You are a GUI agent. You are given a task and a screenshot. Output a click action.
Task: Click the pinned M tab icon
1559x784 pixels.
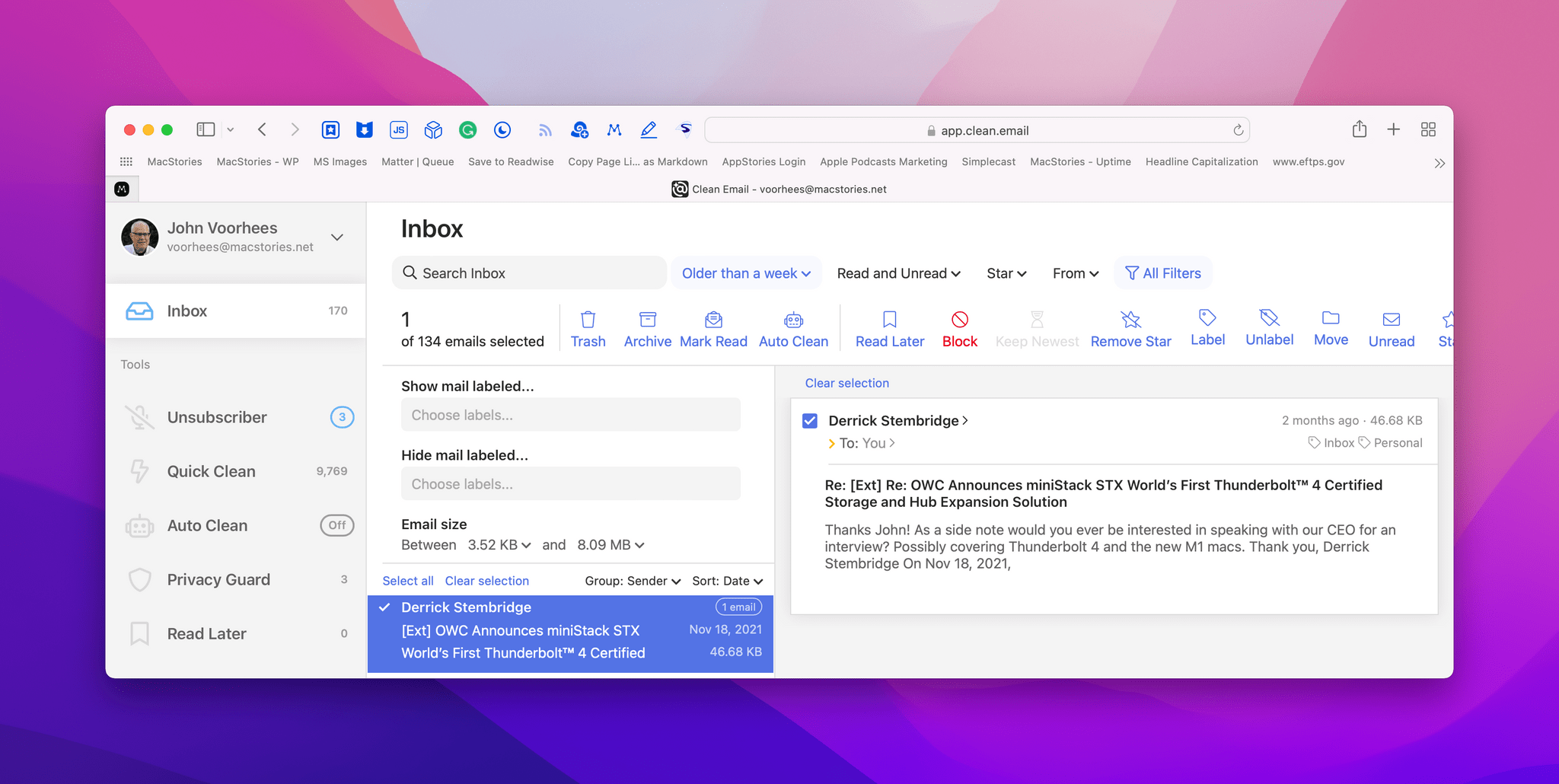[122, 189]
